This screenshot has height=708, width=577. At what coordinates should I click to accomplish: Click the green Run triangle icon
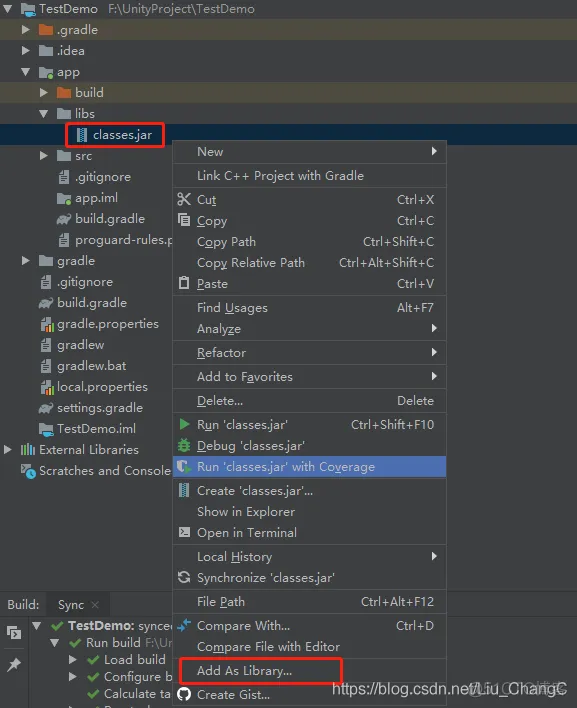click(x=184, y=424)
